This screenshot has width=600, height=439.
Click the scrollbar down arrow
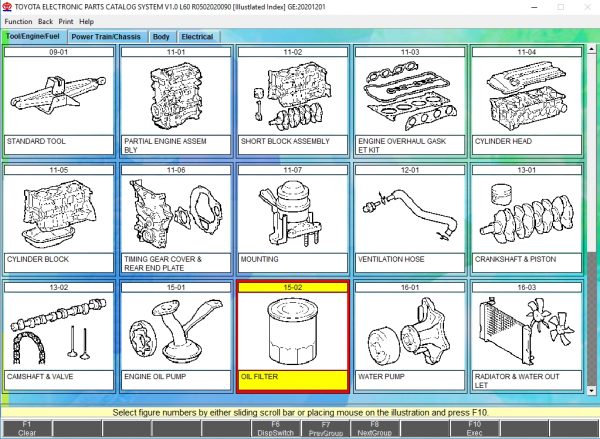[592, 390]
